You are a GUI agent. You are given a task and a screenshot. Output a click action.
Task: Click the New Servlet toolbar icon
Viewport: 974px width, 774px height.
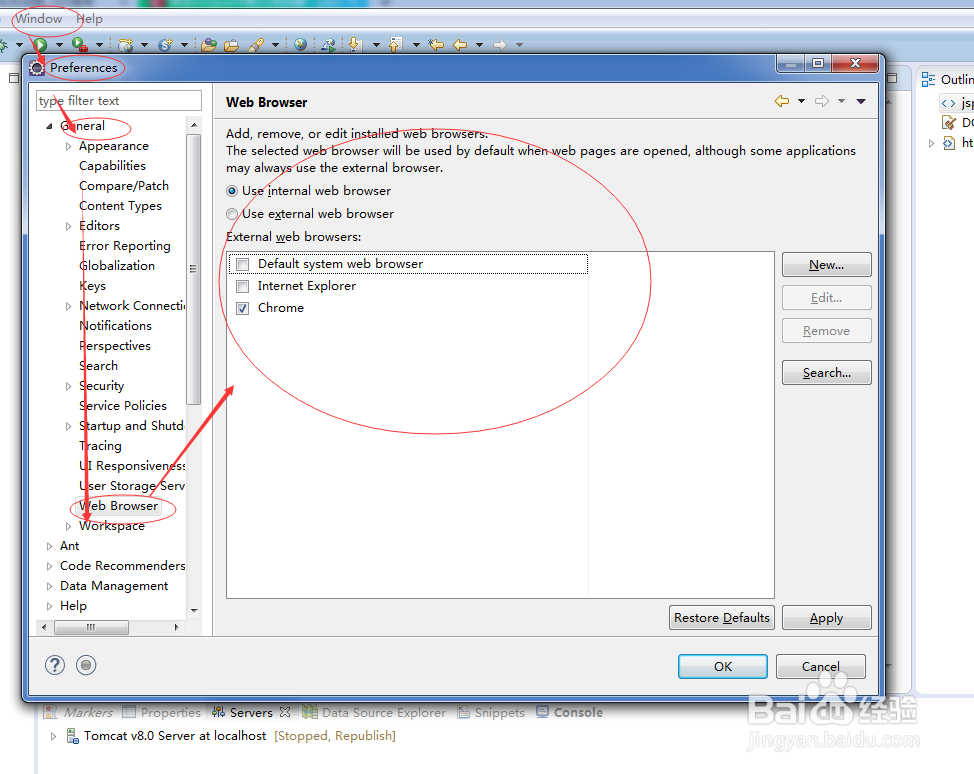coord(165,45)
